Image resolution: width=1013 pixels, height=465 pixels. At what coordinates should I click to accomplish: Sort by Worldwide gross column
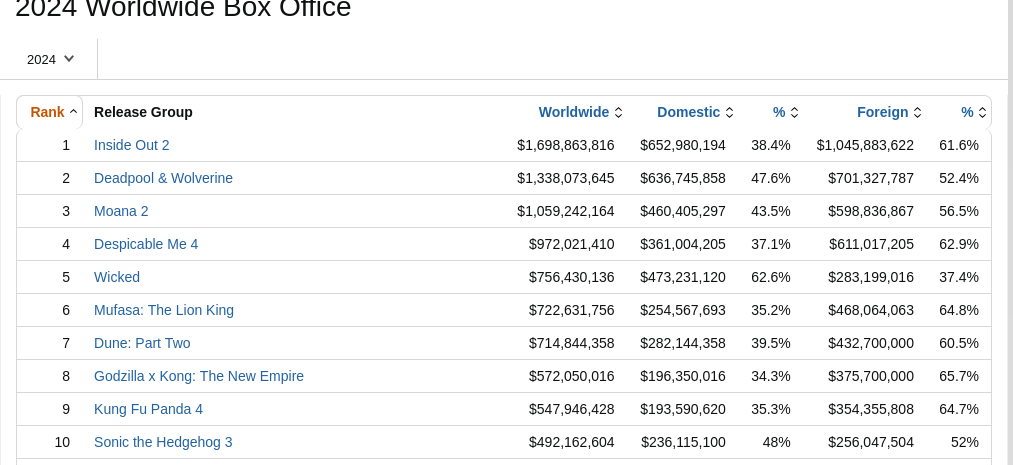click(x=580, y=112)
